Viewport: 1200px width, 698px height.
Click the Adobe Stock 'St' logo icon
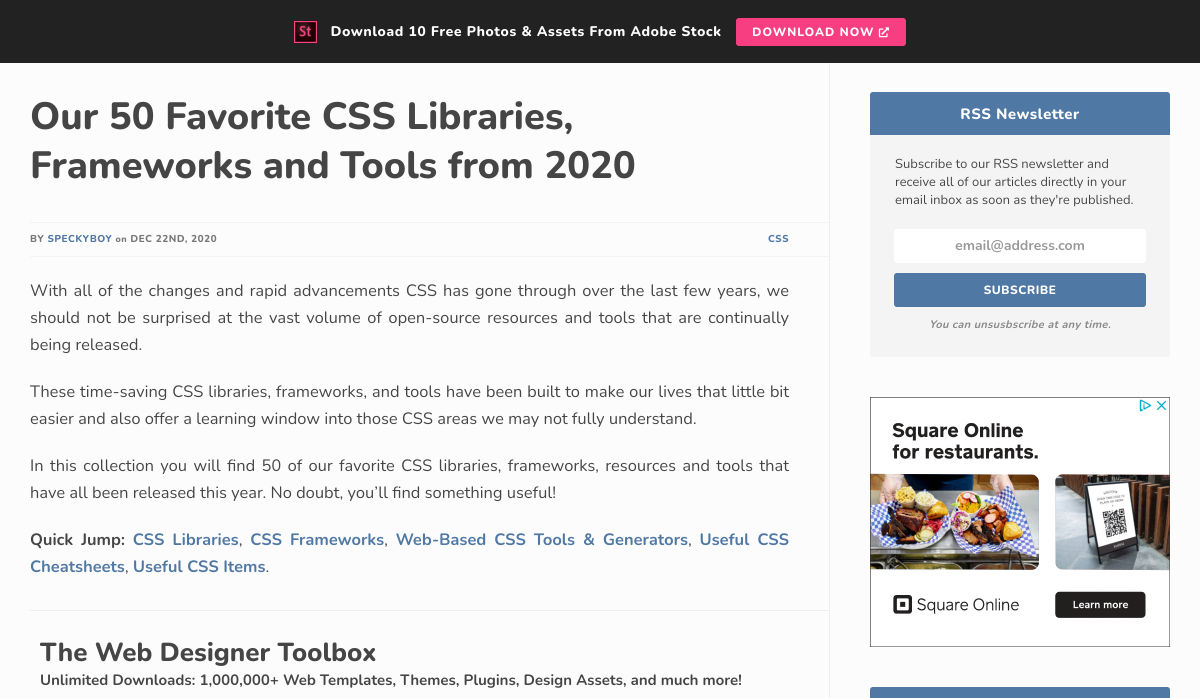pos(305,32)
